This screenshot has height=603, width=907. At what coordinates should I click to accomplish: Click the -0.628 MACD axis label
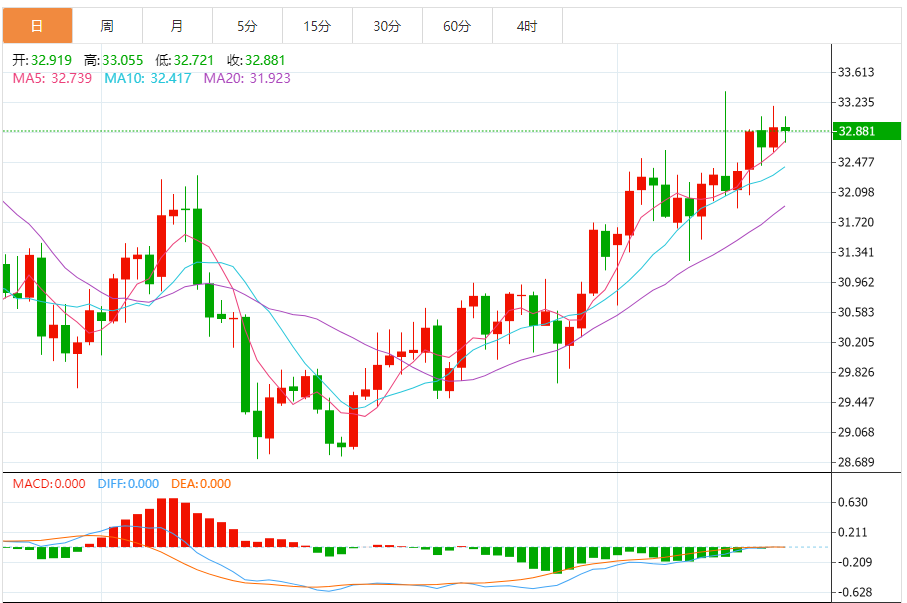coord(855,593)
